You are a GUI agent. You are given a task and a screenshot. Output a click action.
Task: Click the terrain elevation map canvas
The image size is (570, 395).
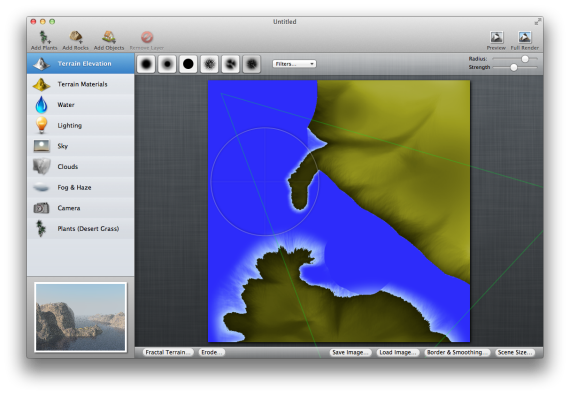tap(339, 211)
